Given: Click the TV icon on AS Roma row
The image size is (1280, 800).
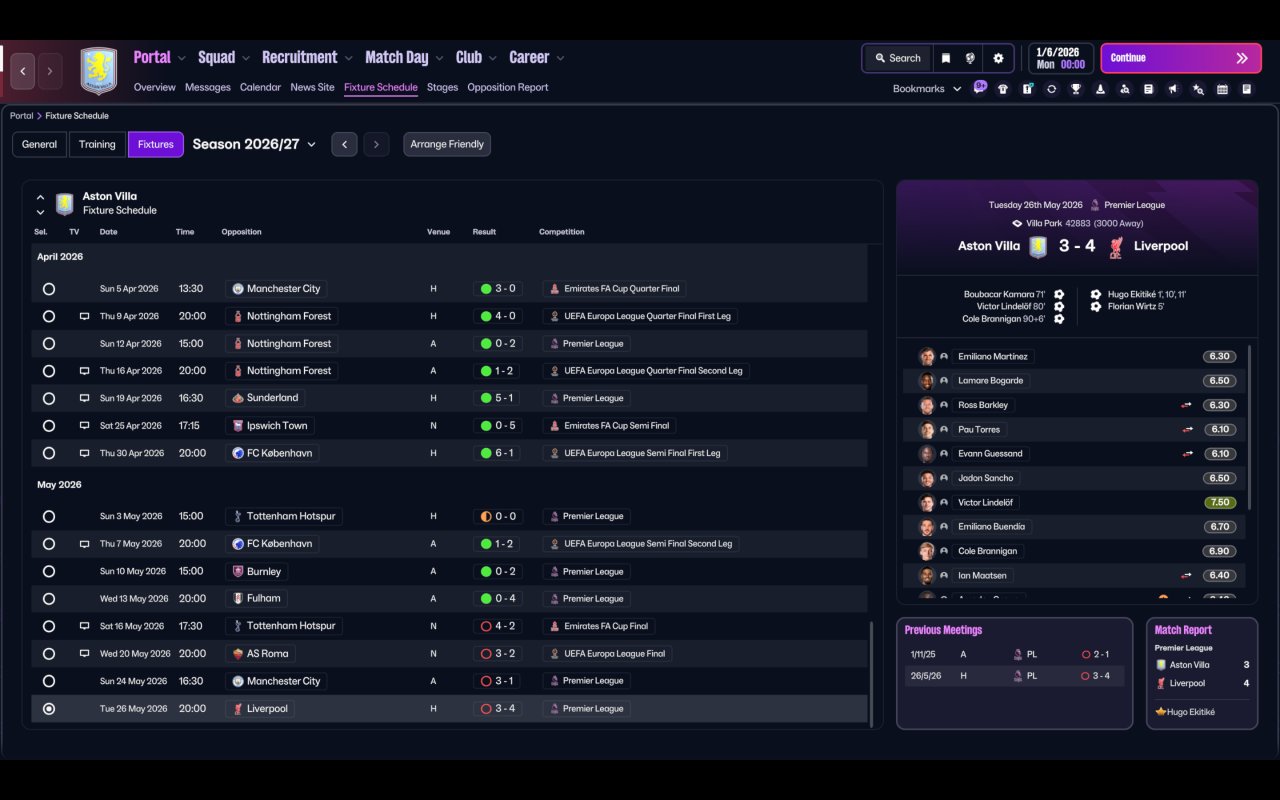Looking at the screenshot, I should tap(85, 654).
